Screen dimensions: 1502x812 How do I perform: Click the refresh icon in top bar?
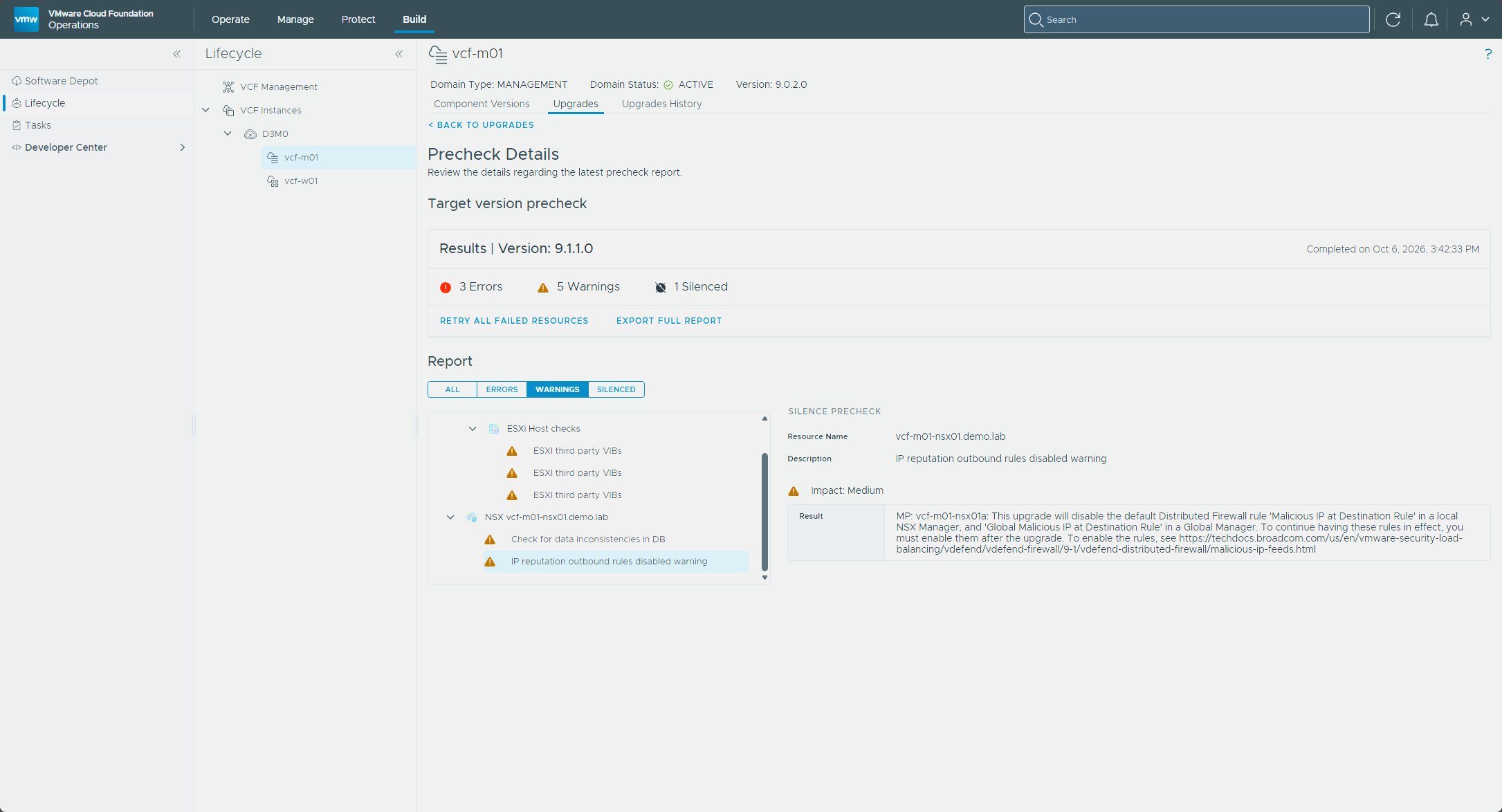[x=1393, y=19]
